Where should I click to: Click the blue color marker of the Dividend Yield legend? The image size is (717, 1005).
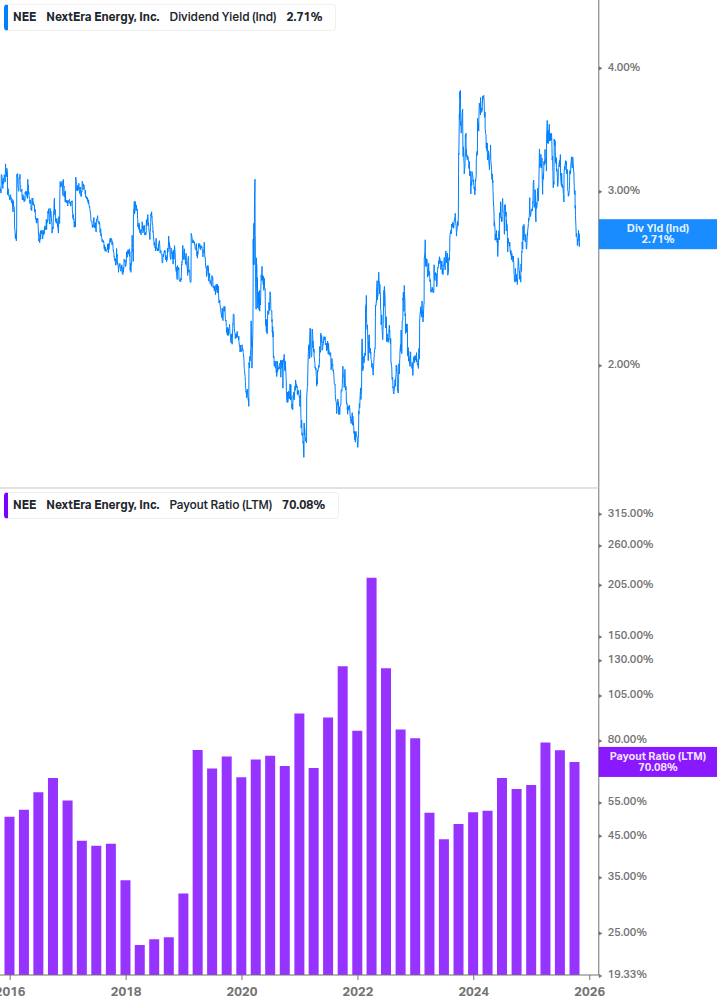point(6,17)
